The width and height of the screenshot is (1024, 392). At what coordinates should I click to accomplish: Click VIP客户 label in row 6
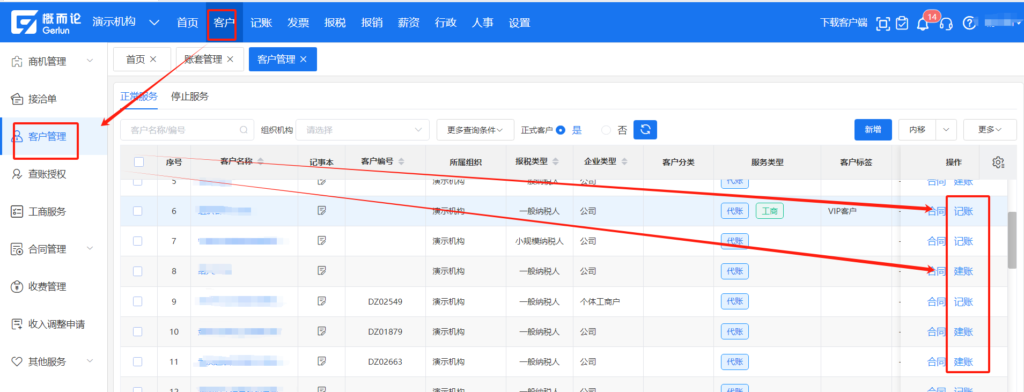coord(842,211)
